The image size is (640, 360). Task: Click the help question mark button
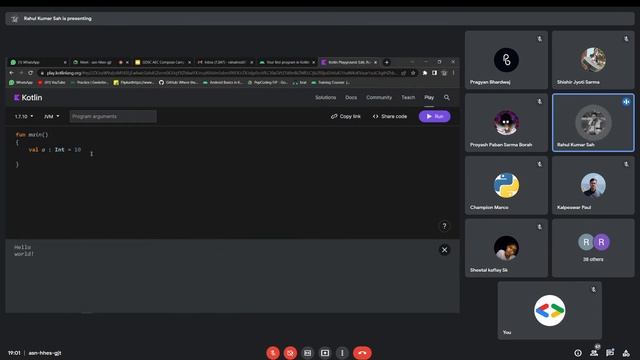pyautogui.click(x=444, y=226)
